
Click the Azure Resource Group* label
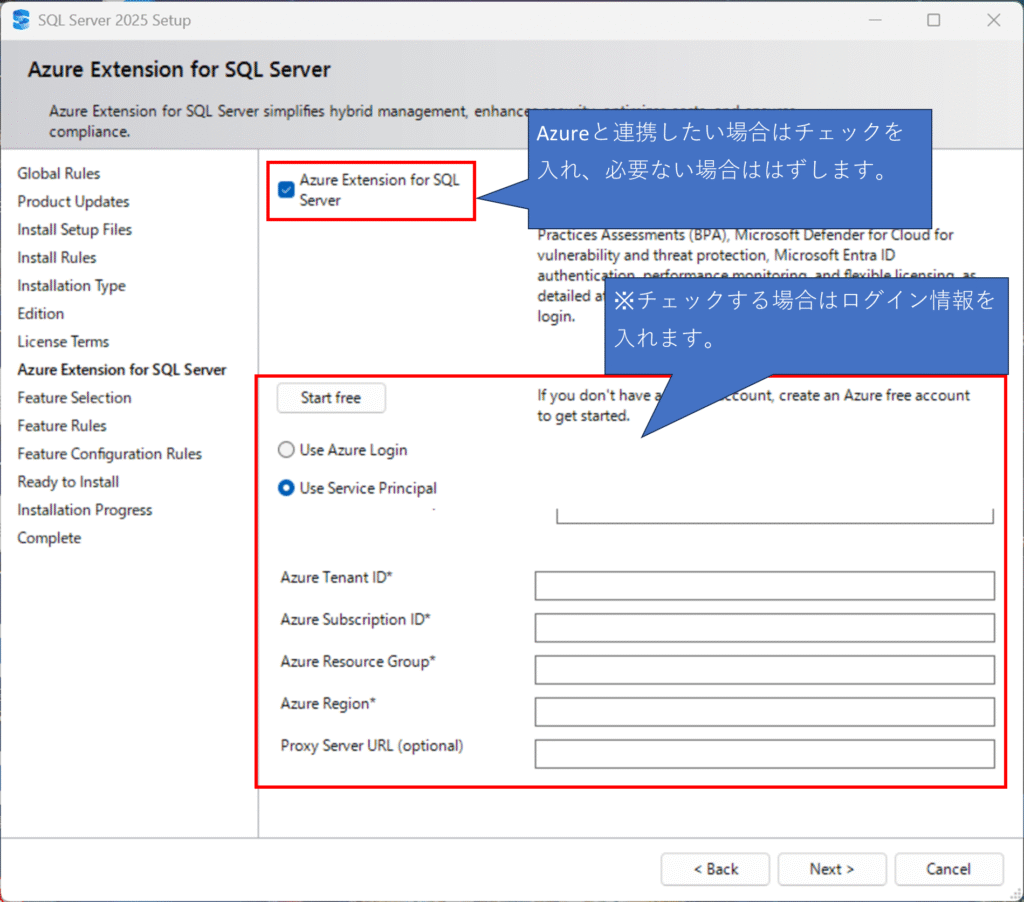point(358,662)
